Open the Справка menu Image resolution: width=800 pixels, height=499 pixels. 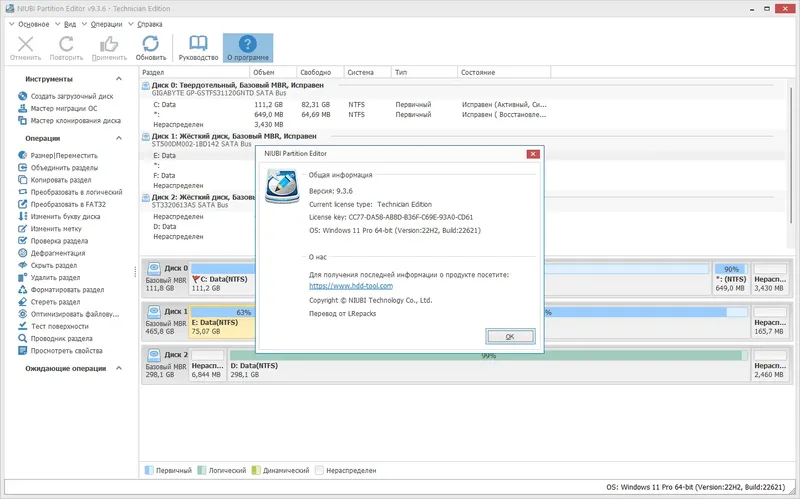point(149,24)
